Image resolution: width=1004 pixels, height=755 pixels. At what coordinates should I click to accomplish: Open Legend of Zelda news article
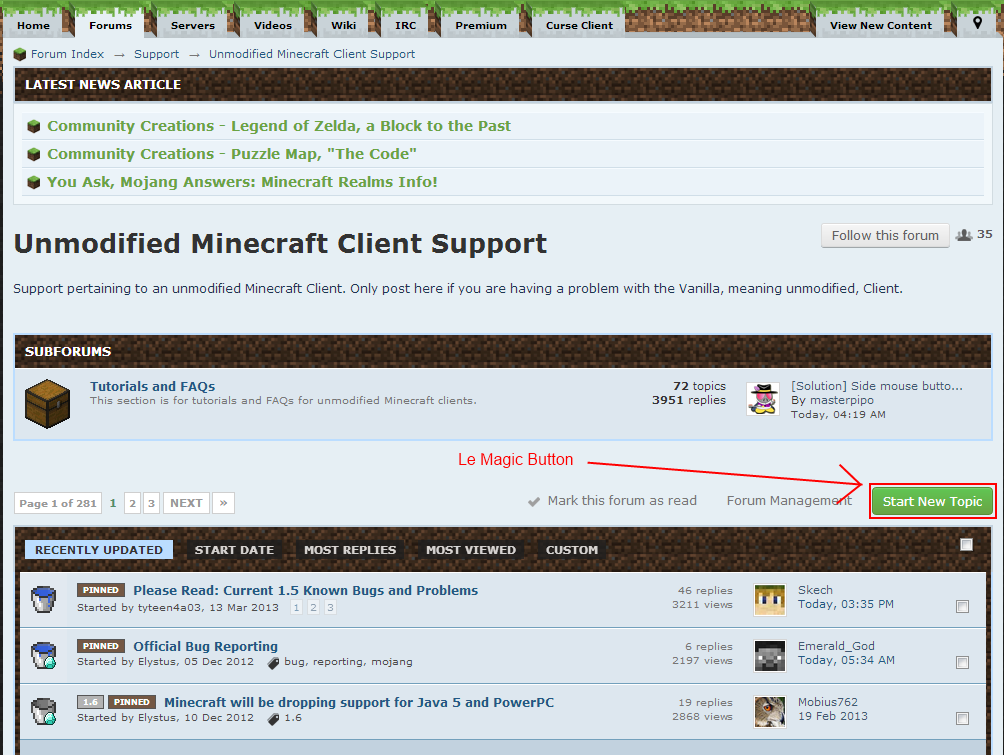click(279, 126)
